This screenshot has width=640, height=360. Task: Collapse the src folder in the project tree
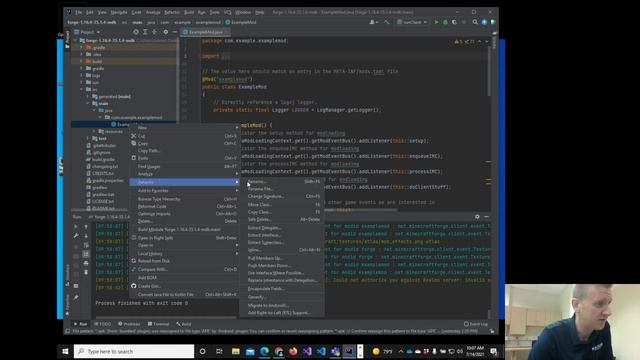coord(82,89)
